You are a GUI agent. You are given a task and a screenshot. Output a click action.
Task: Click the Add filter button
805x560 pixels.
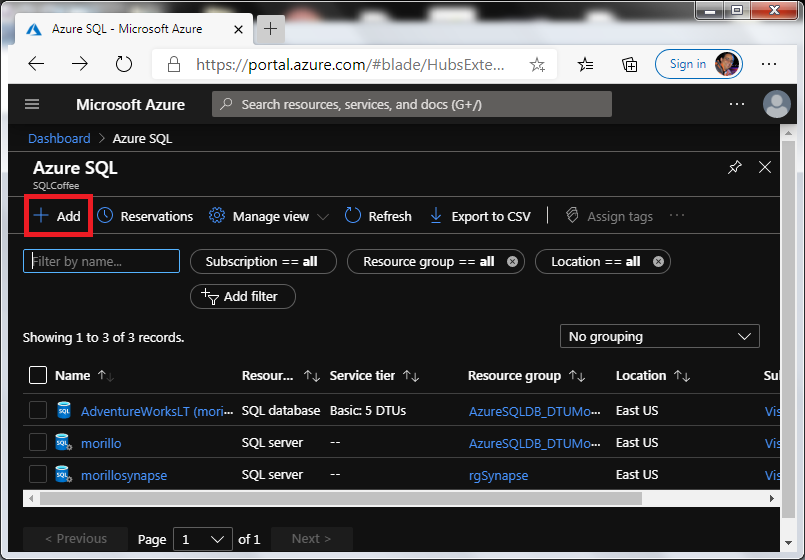[242, 296]
